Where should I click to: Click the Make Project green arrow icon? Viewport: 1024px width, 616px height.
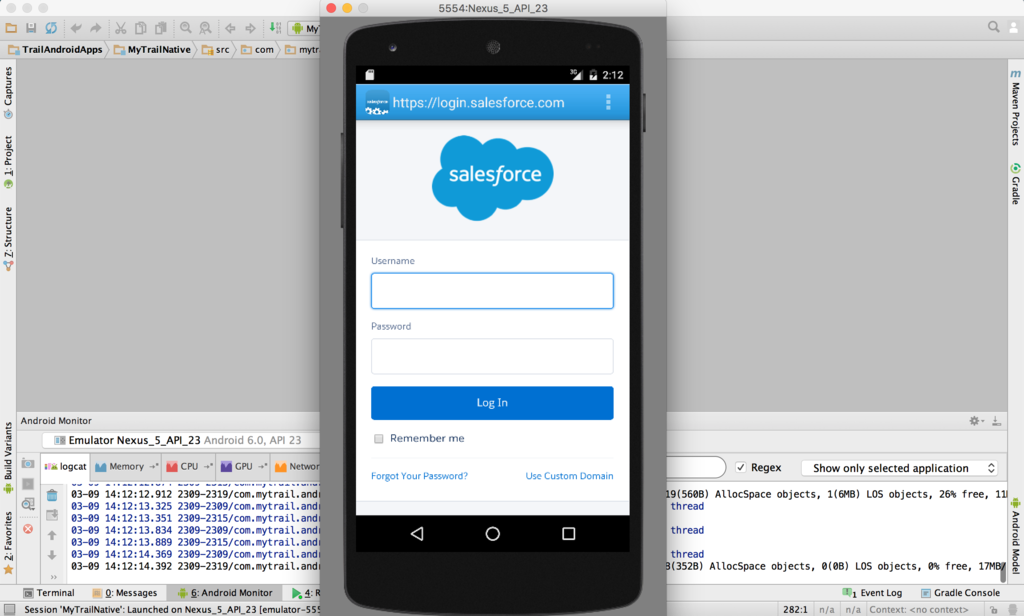276,28
